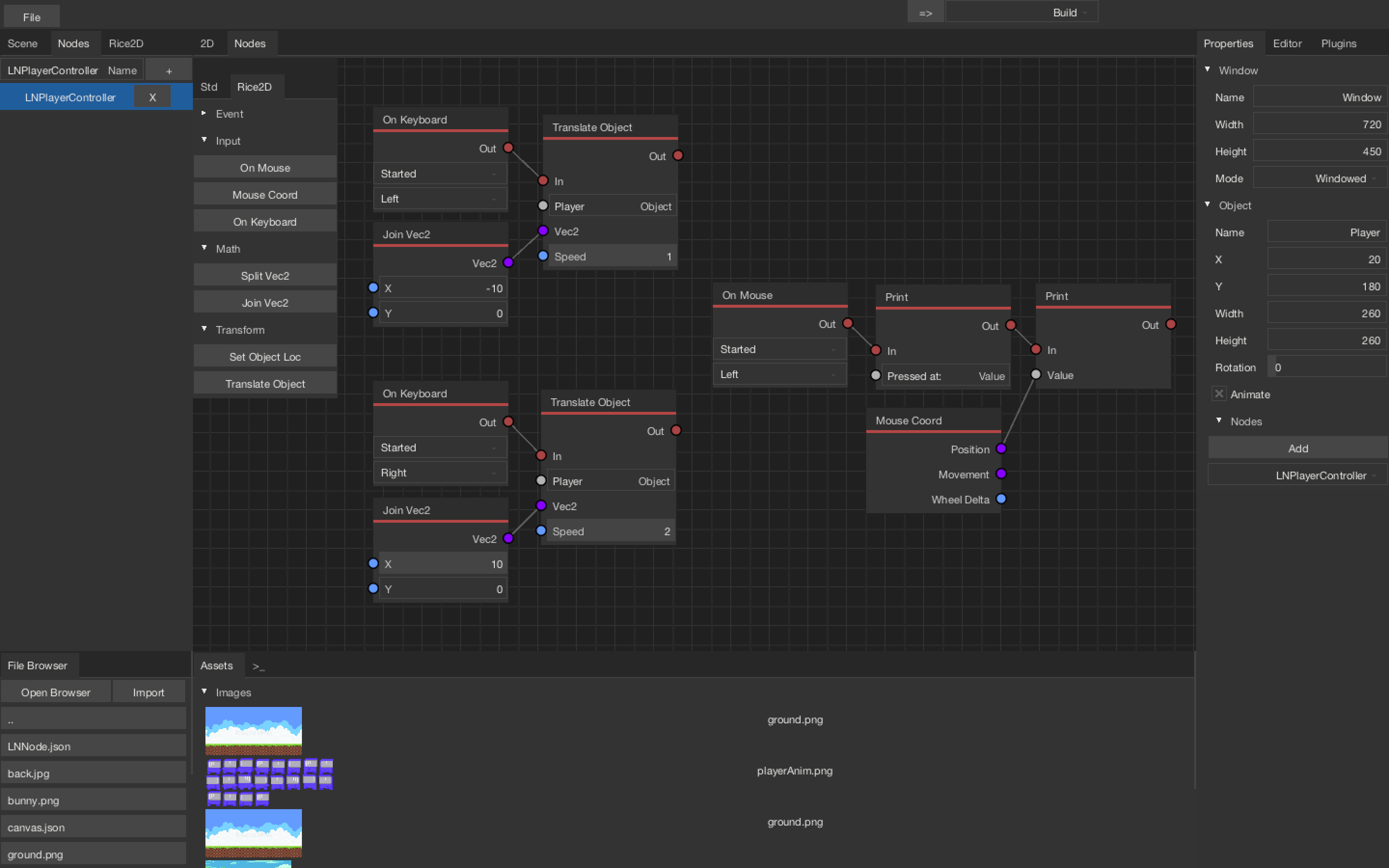Click Out socket of bottom Translate Object node

676,431
